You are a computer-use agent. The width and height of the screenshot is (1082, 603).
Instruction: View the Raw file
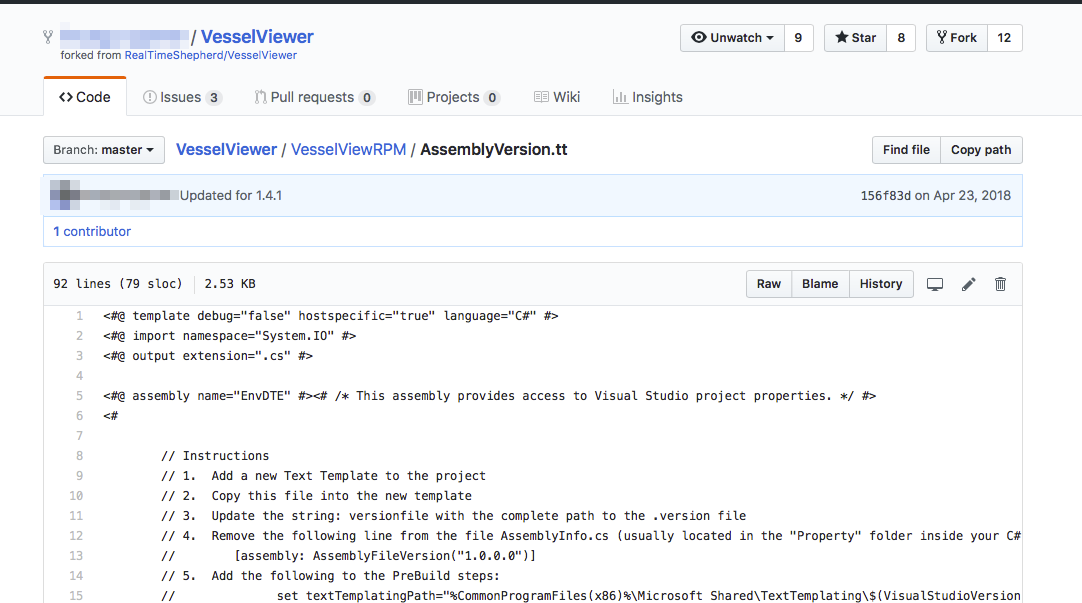click(769, 284)
